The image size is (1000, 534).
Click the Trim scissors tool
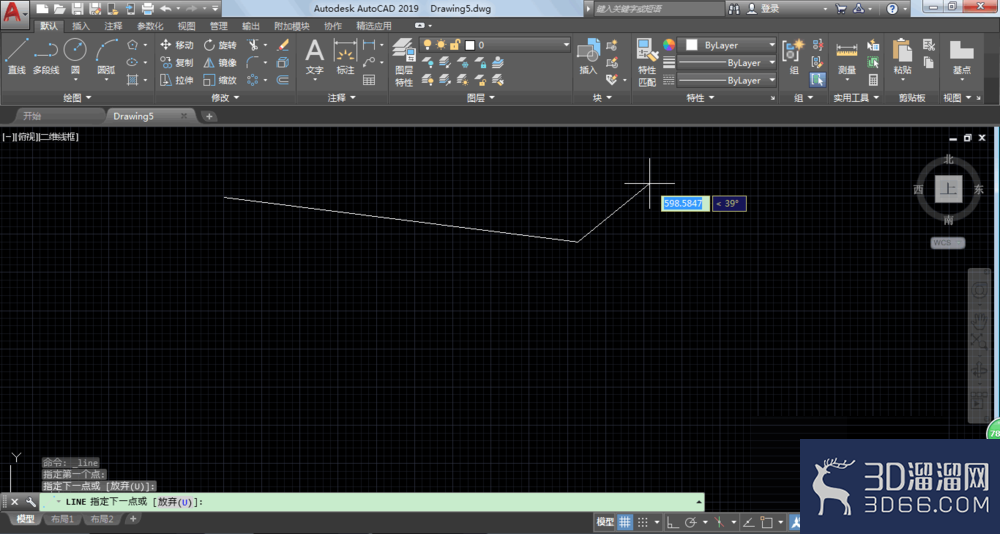tap(254, 45)
